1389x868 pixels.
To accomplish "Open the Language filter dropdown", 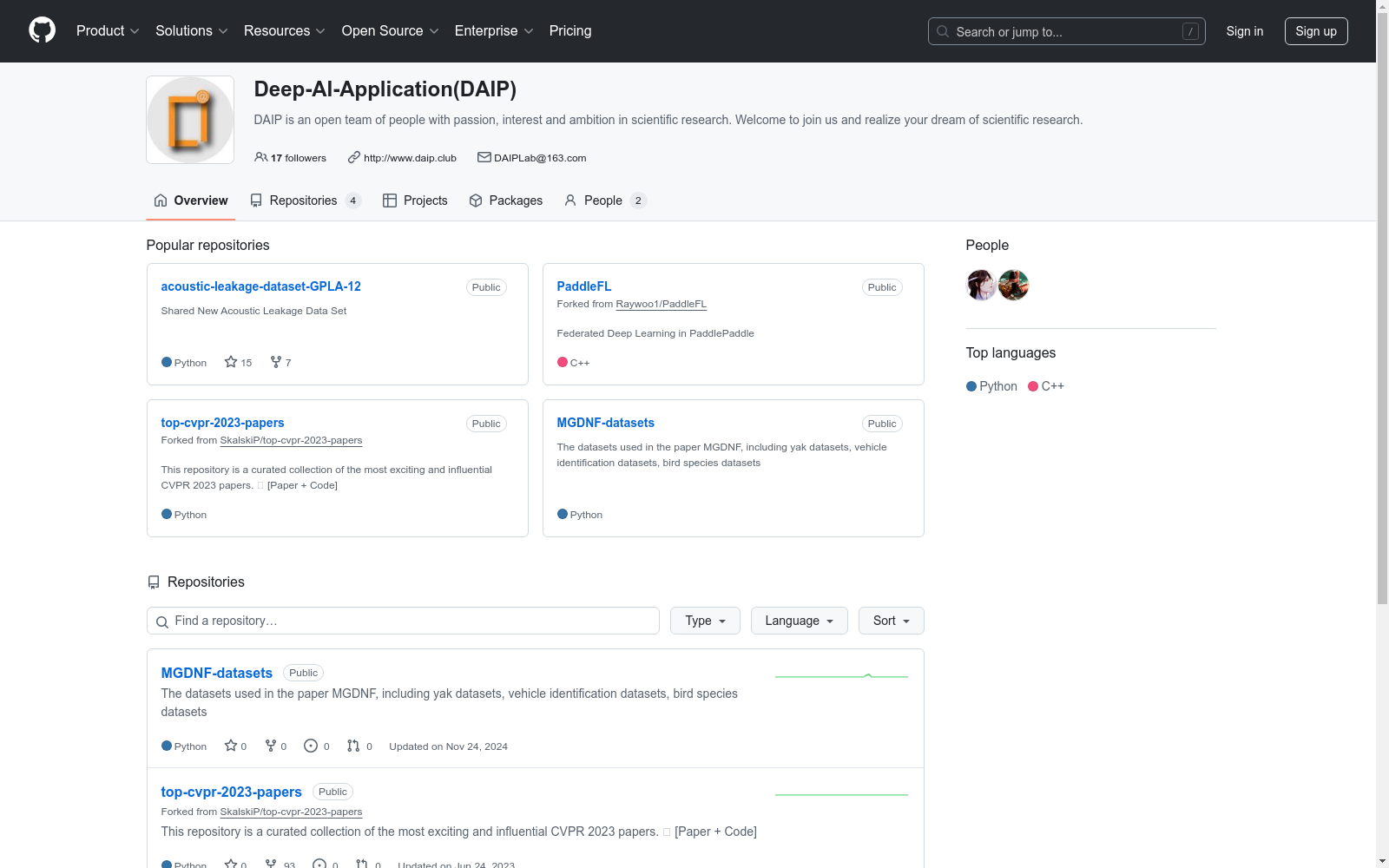I will (799, 621).
